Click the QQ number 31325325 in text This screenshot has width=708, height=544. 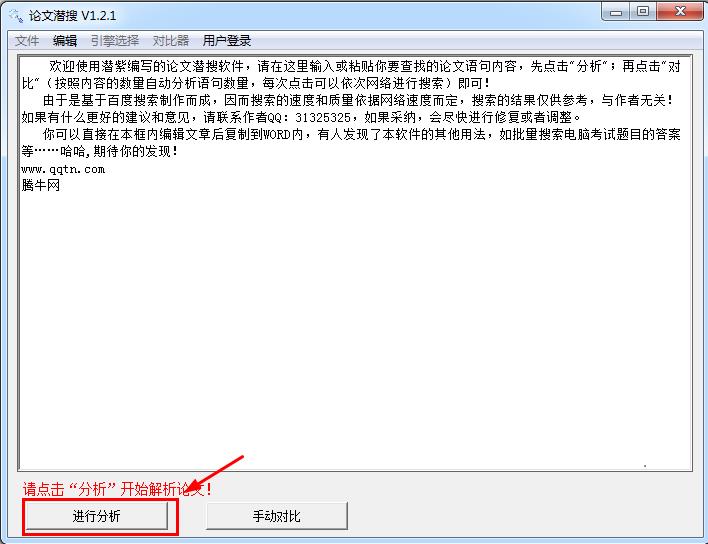click(323, 117)
